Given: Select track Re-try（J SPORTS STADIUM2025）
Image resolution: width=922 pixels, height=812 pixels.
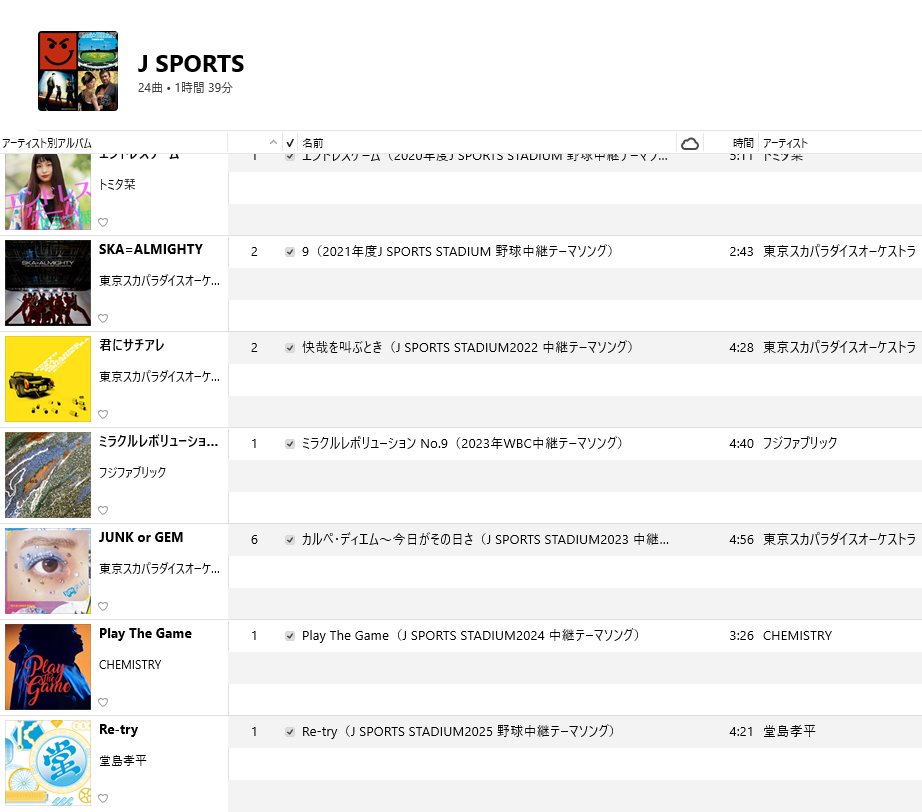Looking at the screenshot, I should [x=458, y=731].
